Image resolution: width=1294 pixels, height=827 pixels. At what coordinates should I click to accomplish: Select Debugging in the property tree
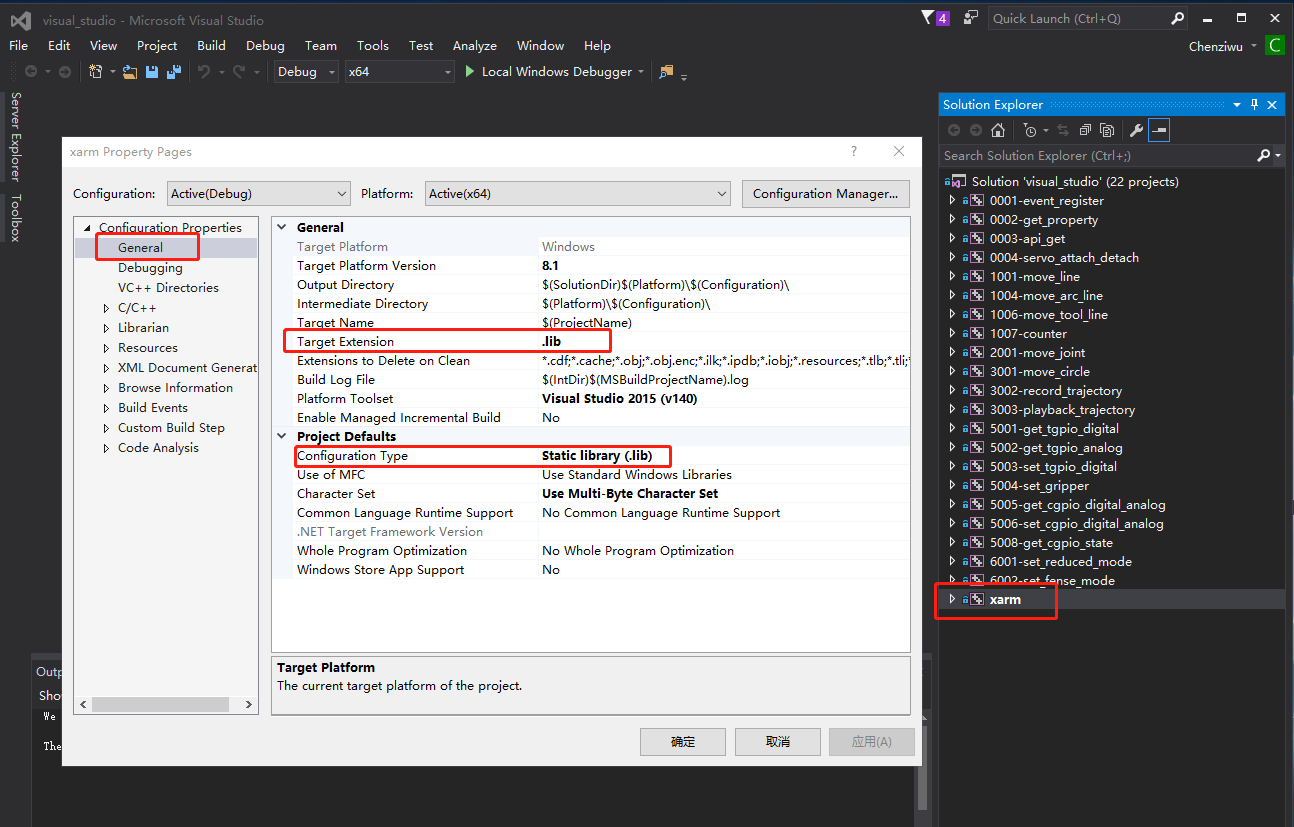(150, 268)
